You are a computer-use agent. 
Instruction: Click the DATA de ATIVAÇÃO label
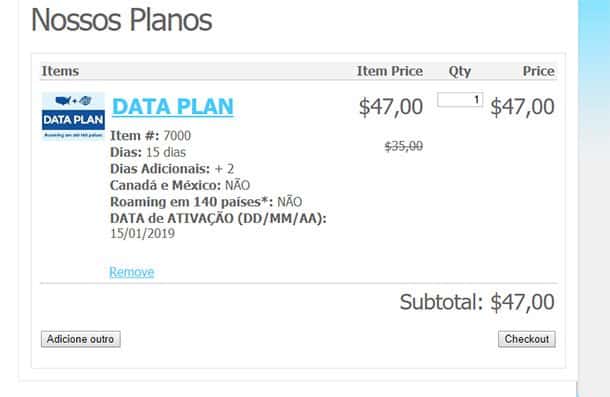218,218
